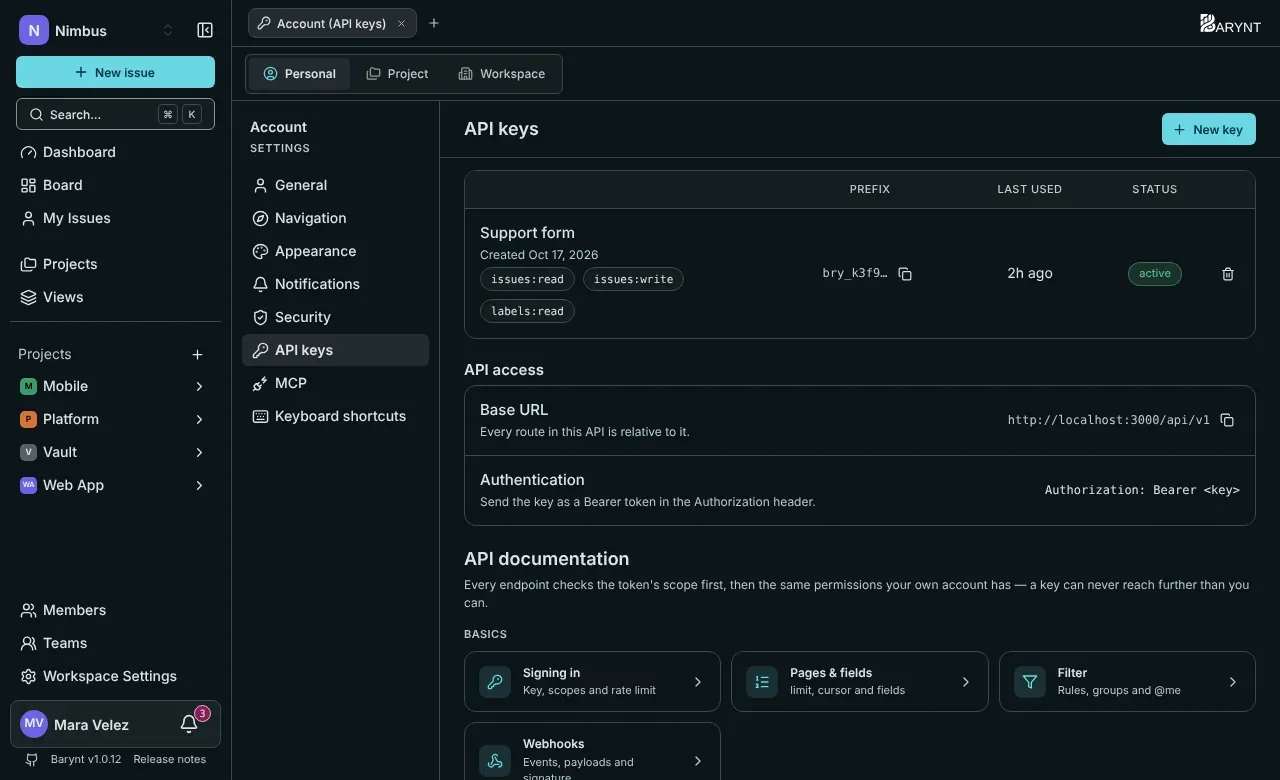This screenshot has height=780, width=1280.
Task: Open the Filter documentation card
Action: (1127, 682)
